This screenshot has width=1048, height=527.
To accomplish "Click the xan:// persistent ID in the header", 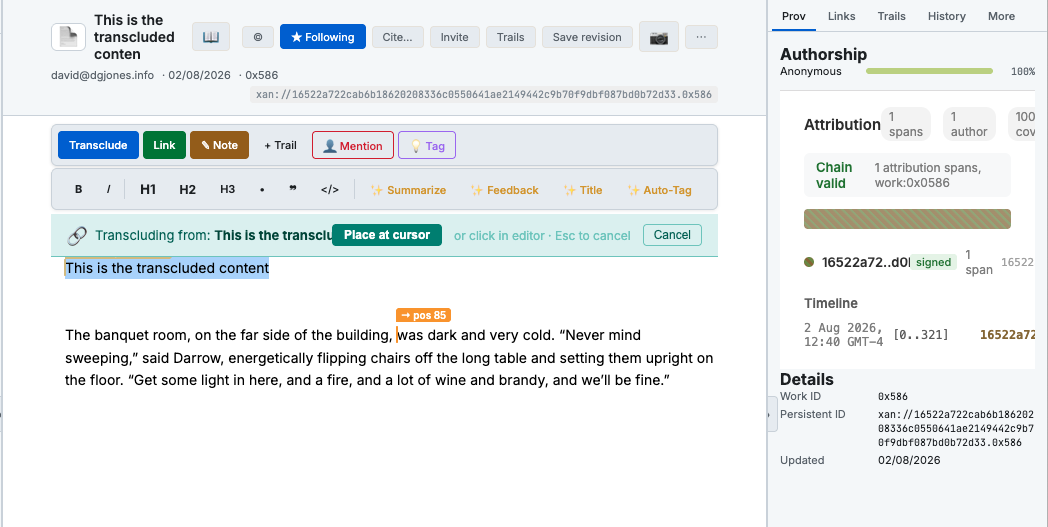I will pos(484,94).
